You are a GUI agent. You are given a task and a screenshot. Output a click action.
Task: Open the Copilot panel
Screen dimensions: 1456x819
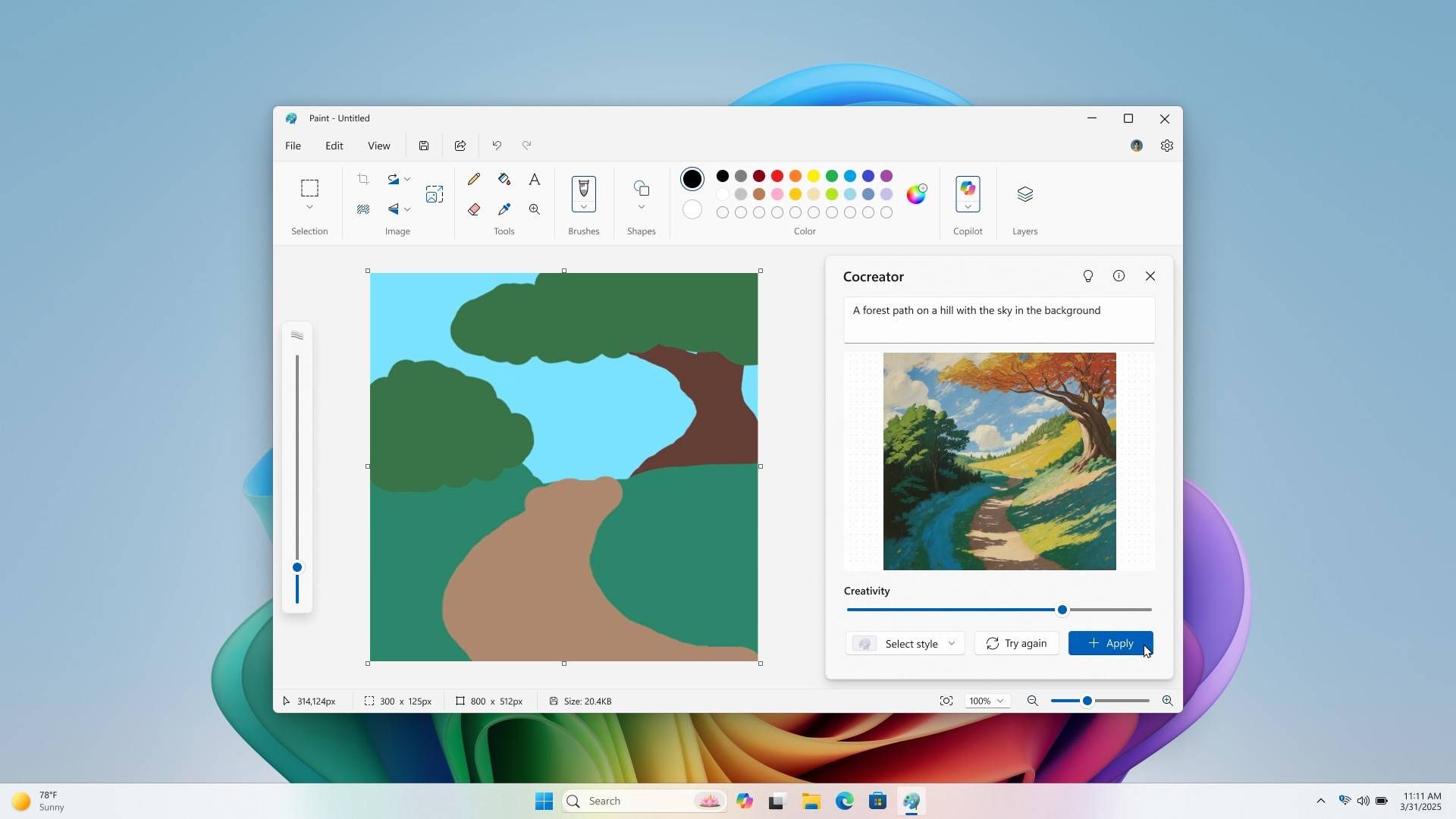(967, 194)
